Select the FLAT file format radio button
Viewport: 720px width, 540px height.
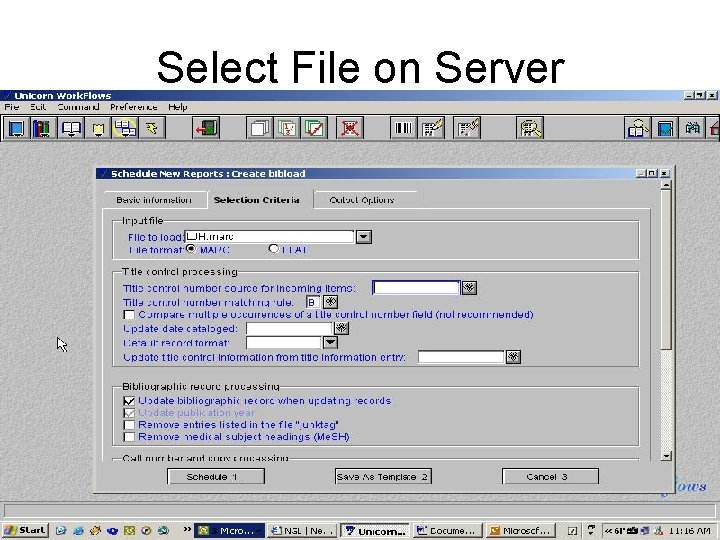click(274, 248)
